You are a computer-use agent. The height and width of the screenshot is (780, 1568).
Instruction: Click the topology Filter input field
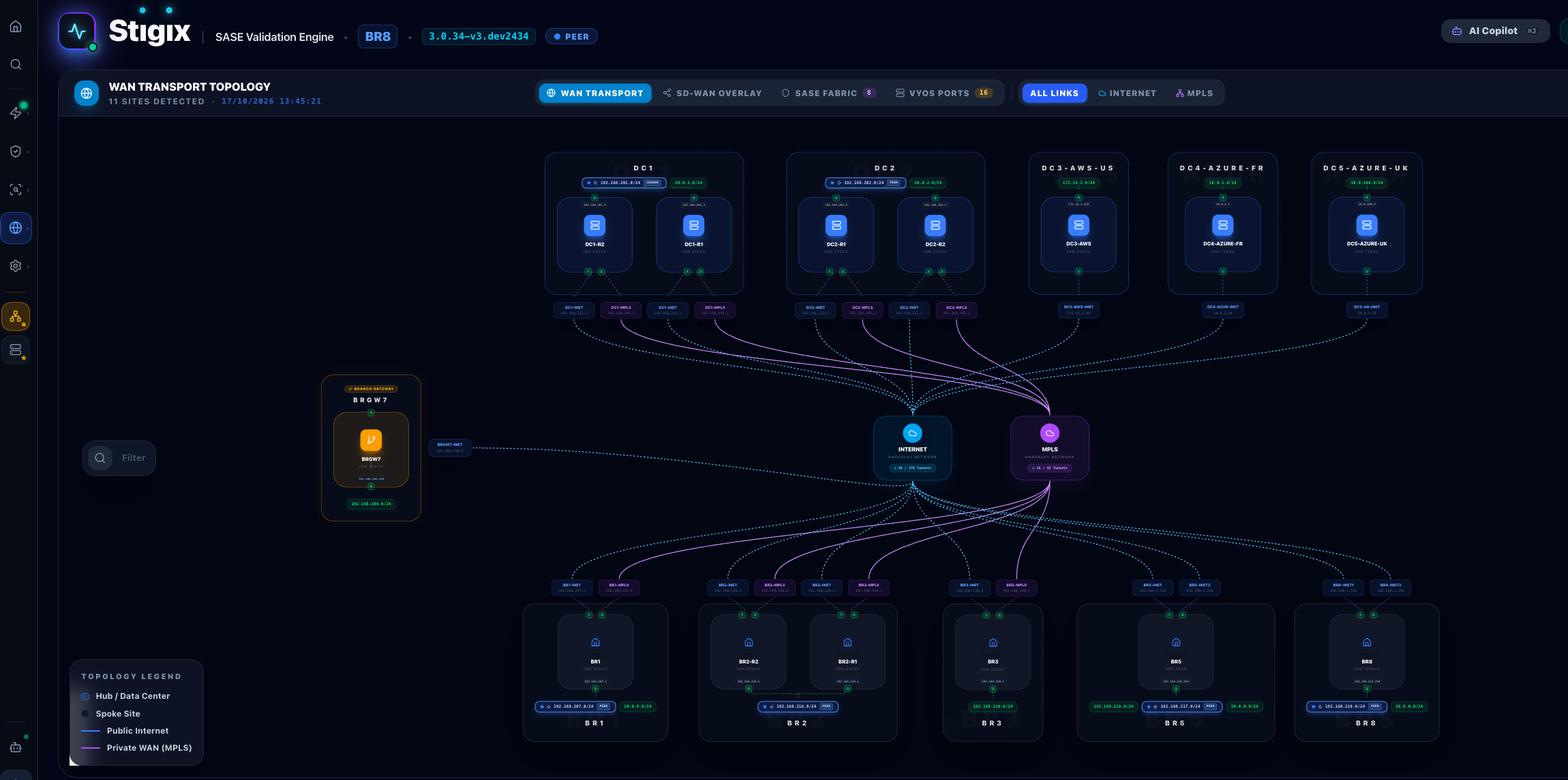coord(119,457)
